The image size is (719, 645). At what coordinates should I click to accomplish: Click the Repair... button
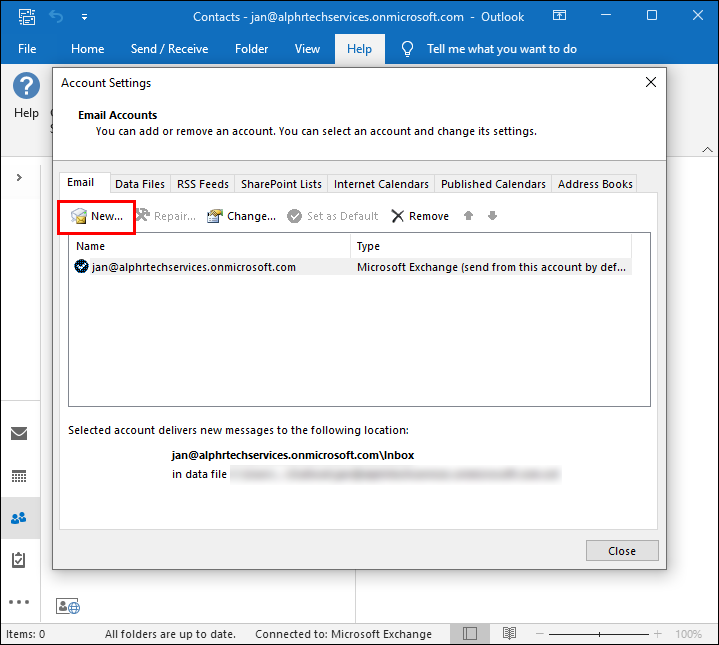coord(166,216)
